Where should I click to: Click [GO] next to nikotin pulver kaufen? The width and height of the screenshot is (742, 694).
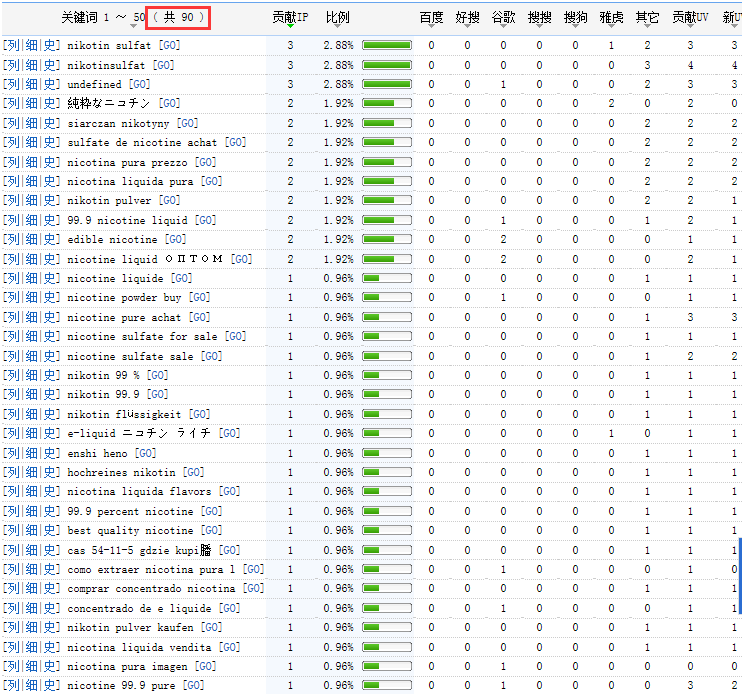(x=211, y=628)
